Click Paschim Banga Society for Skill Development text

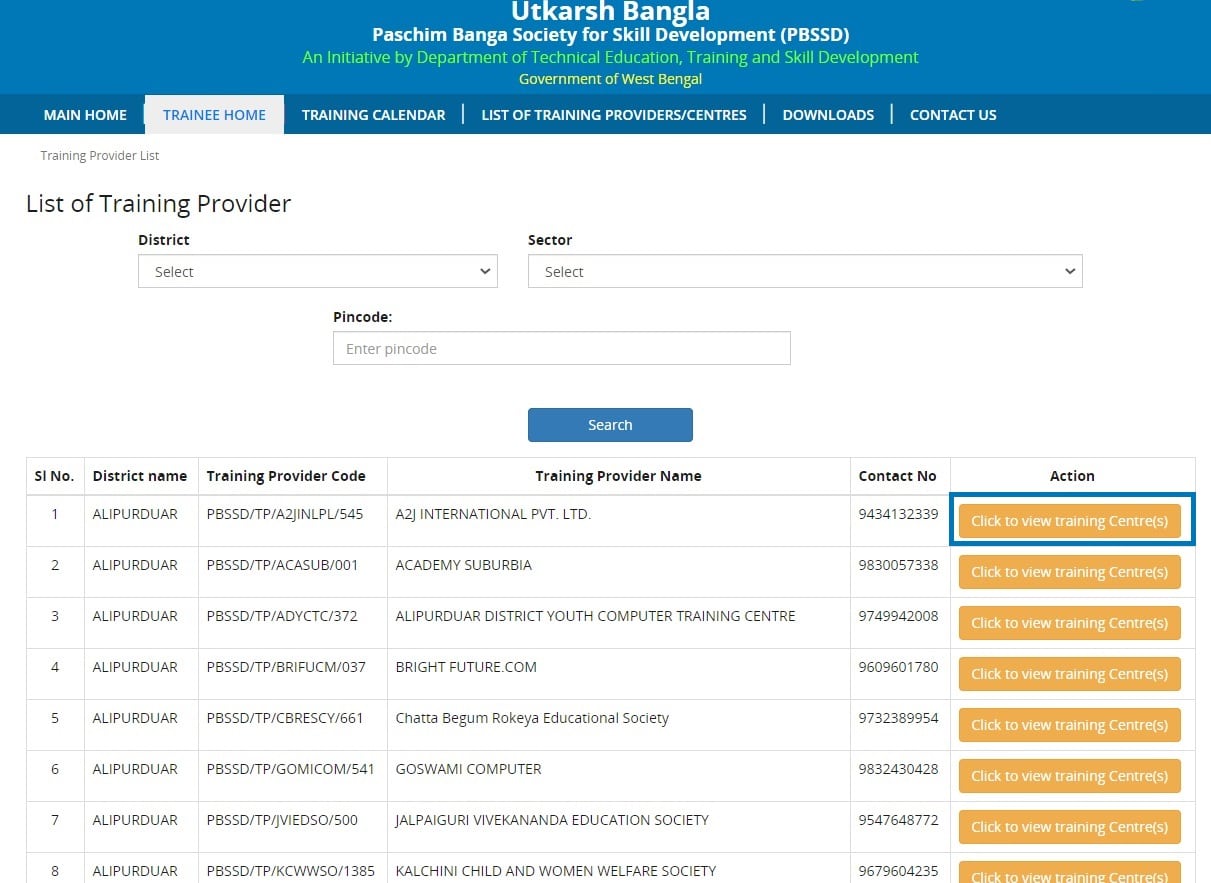[x=610, y=35]
